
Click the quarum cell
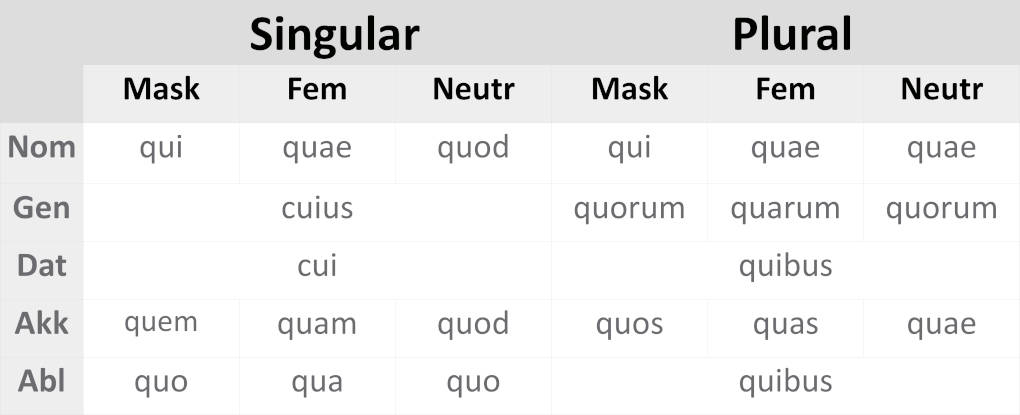(x=785, y=208)
